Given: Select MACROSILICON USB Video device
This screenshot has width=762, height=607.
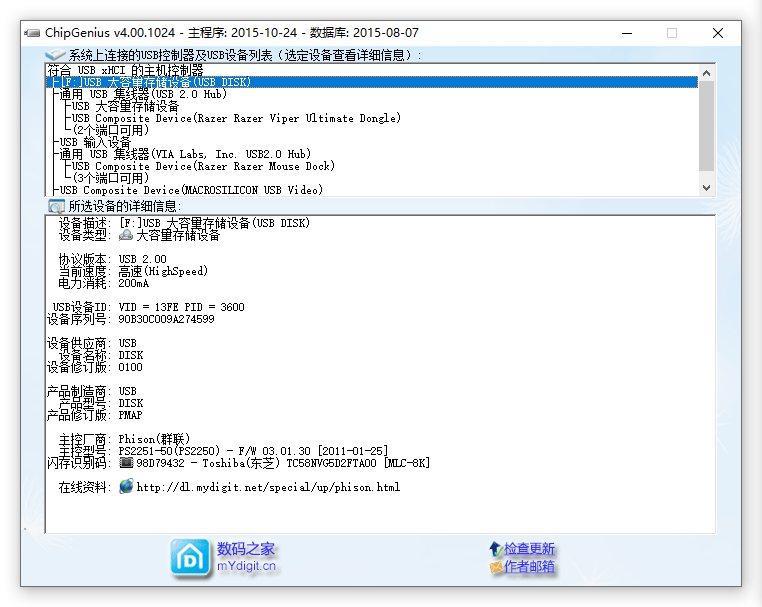Looking at the screenshot, I should click(190, 190).
